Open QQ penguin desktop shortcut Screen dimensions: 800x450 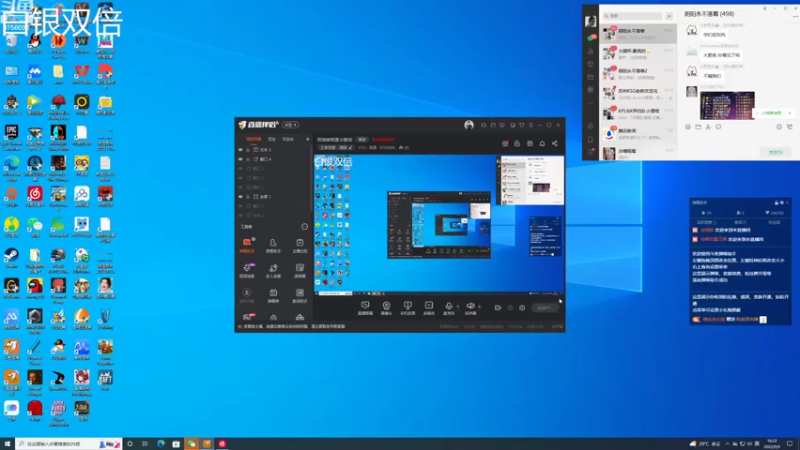tap(35, 43)
